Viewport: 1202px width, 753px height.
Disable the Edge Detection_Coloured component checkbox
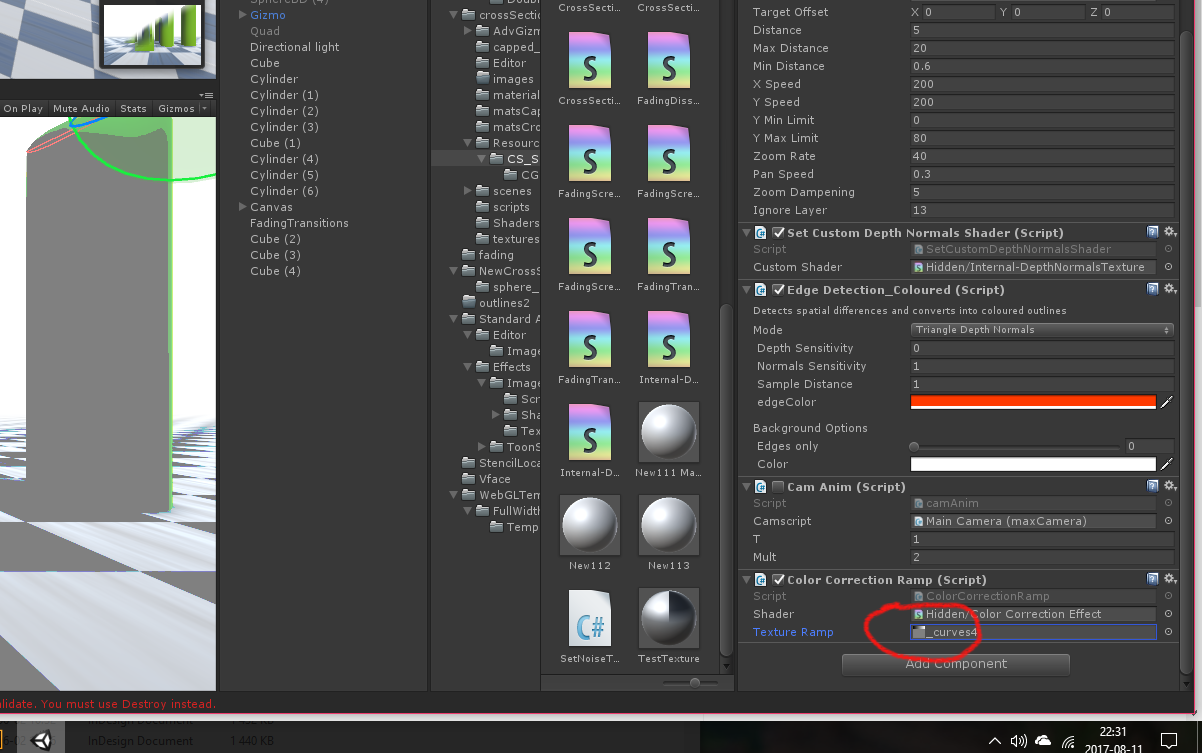click(777, 289)
